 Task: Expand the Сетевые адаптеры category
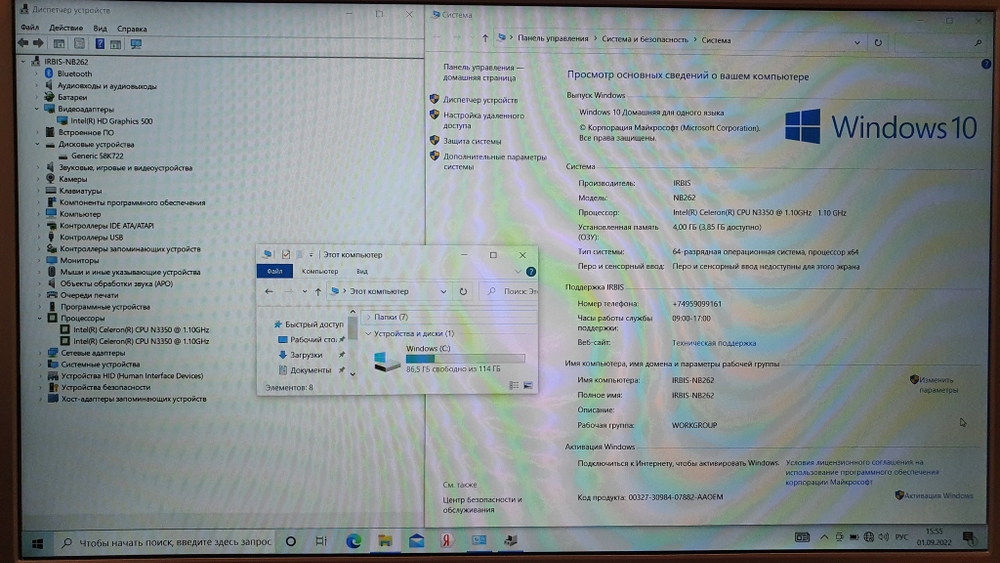[40, 353]
